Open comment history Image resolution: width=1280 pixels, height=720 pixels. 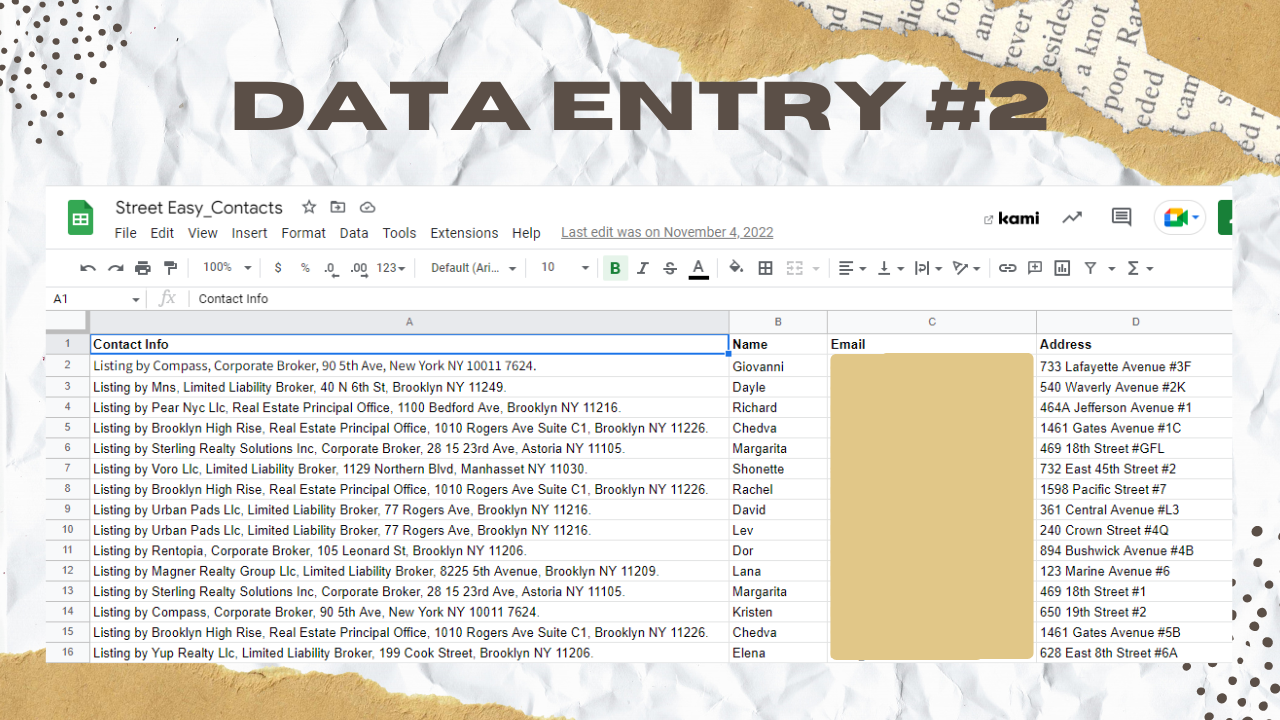pos(1122,217)
